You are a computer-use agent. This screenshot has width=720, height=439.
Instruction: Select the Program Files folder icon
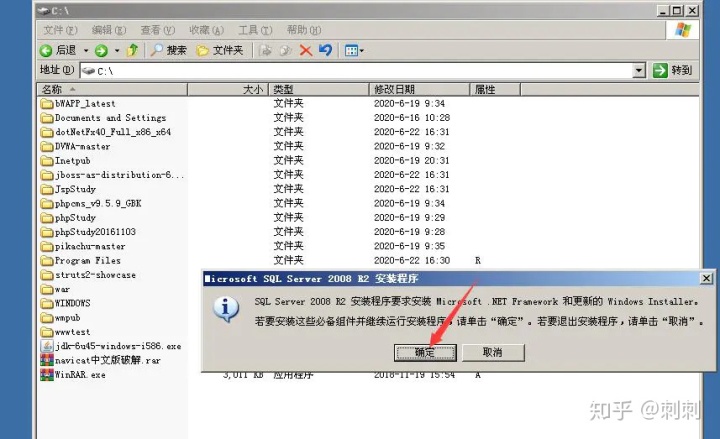pyautogui.click(x=47, y=261)
